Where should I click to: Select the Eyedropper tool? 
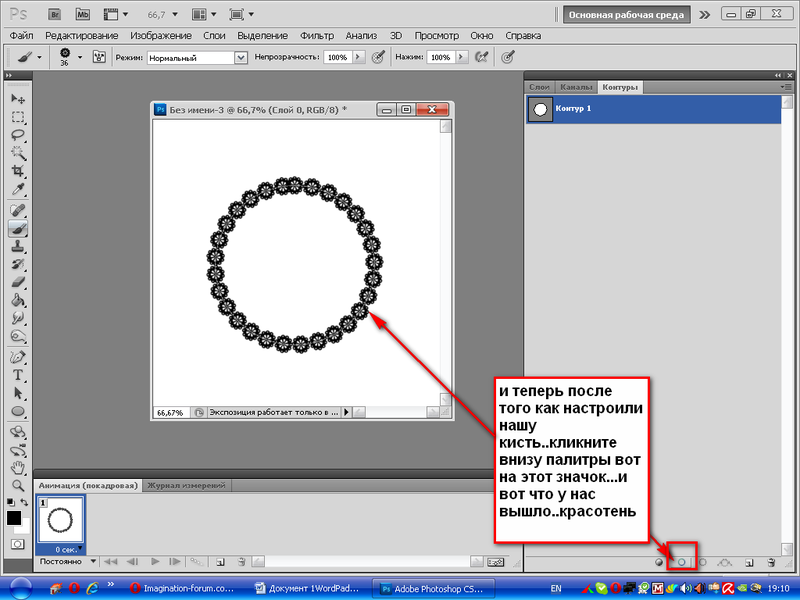[x=18, y=189]
